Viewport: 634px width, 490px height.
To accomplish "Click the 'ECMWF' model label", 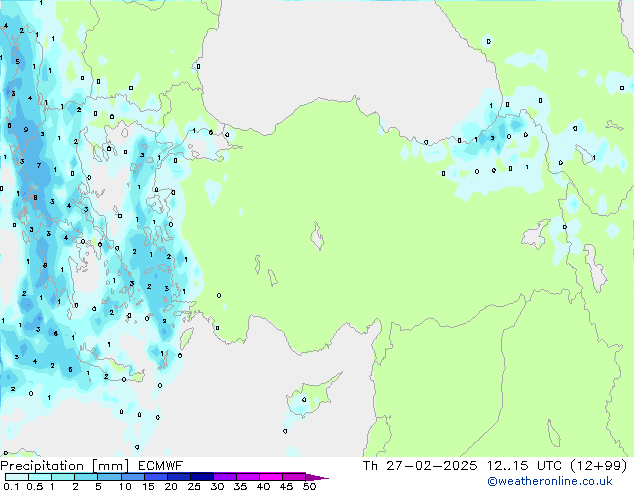I will pyautogui.click(x=161, y=466).
